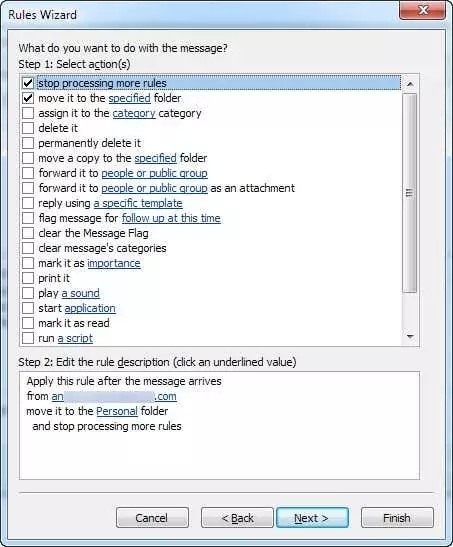Open the category link in assign action
Image resolution: width=453 pixels, height=547 pixels.
[x=134, y=113]
